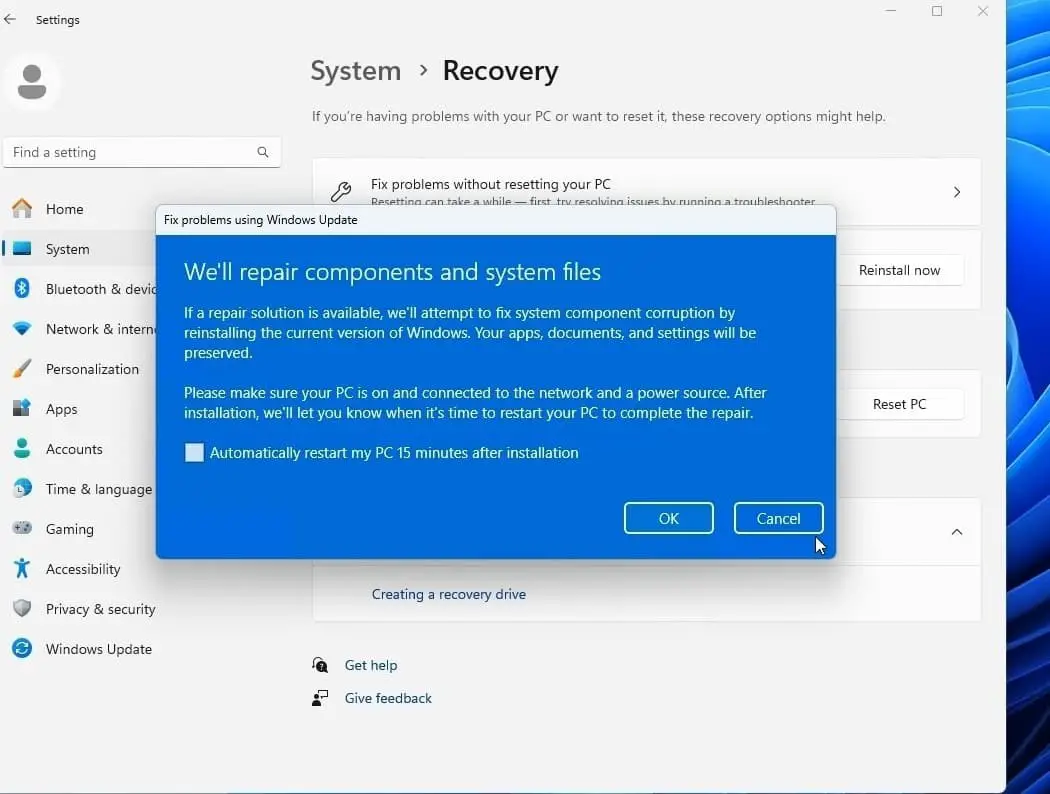Screen dimensions: 1050x794
Task: Select the Accounts settings icon
Action: (x=22, y=449)
